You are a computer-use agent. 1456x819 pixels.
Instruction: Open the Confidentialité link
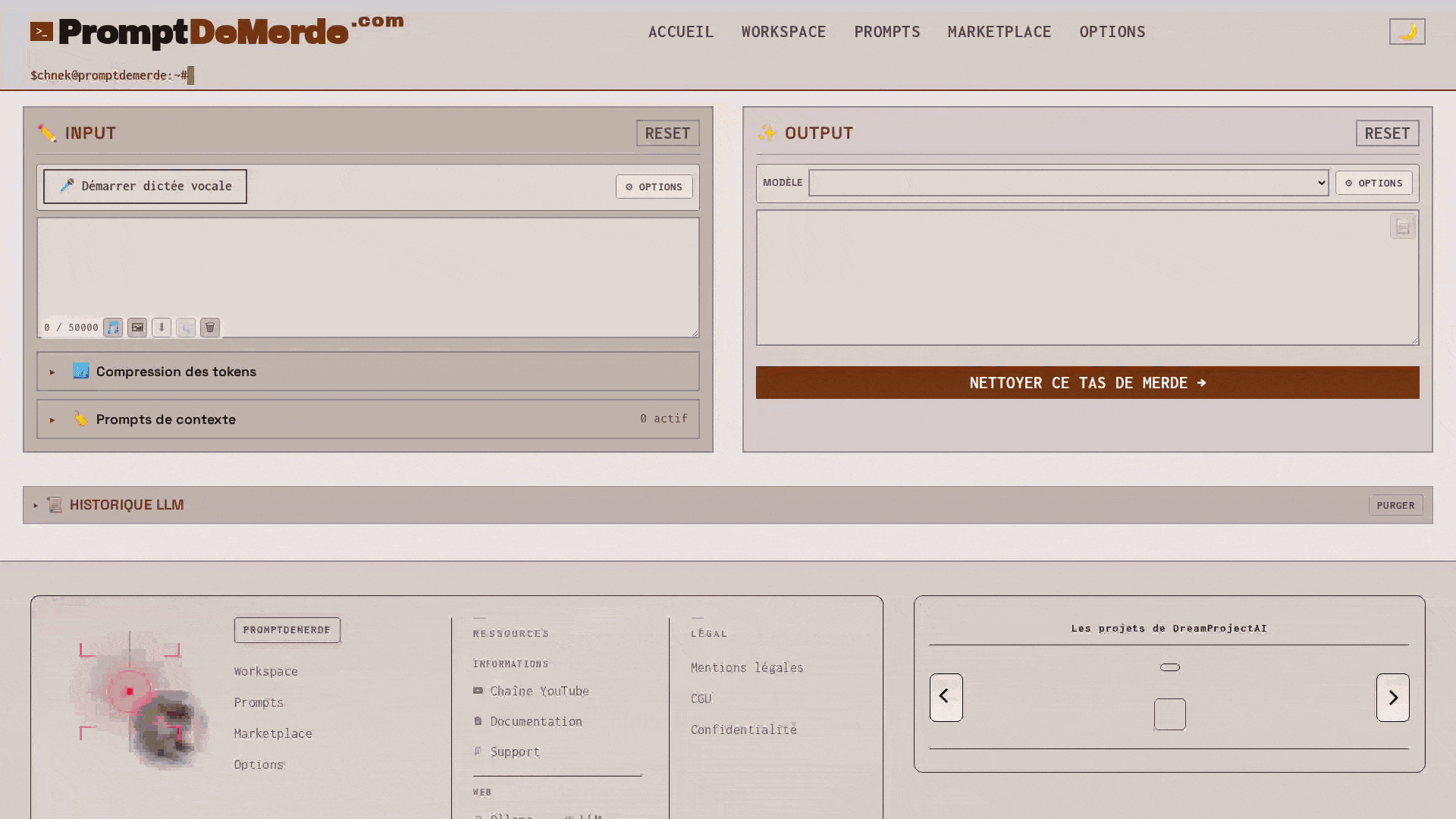pos(743,730)
